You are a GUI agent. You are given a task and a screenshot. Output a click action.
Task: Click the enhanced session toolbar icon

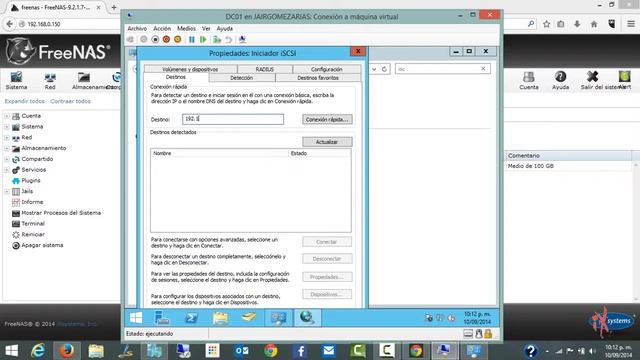(242, 40)
